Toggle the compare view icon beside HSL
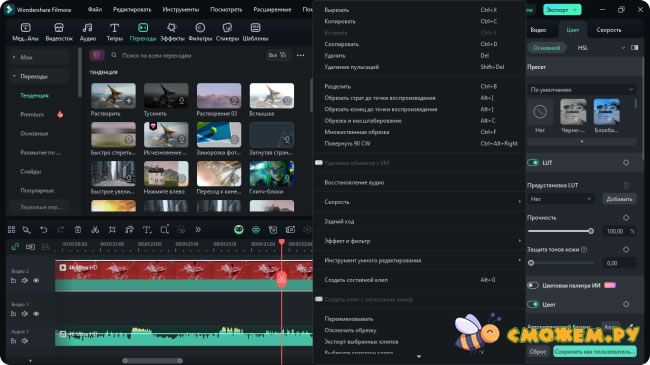 (x=635, y=48)
